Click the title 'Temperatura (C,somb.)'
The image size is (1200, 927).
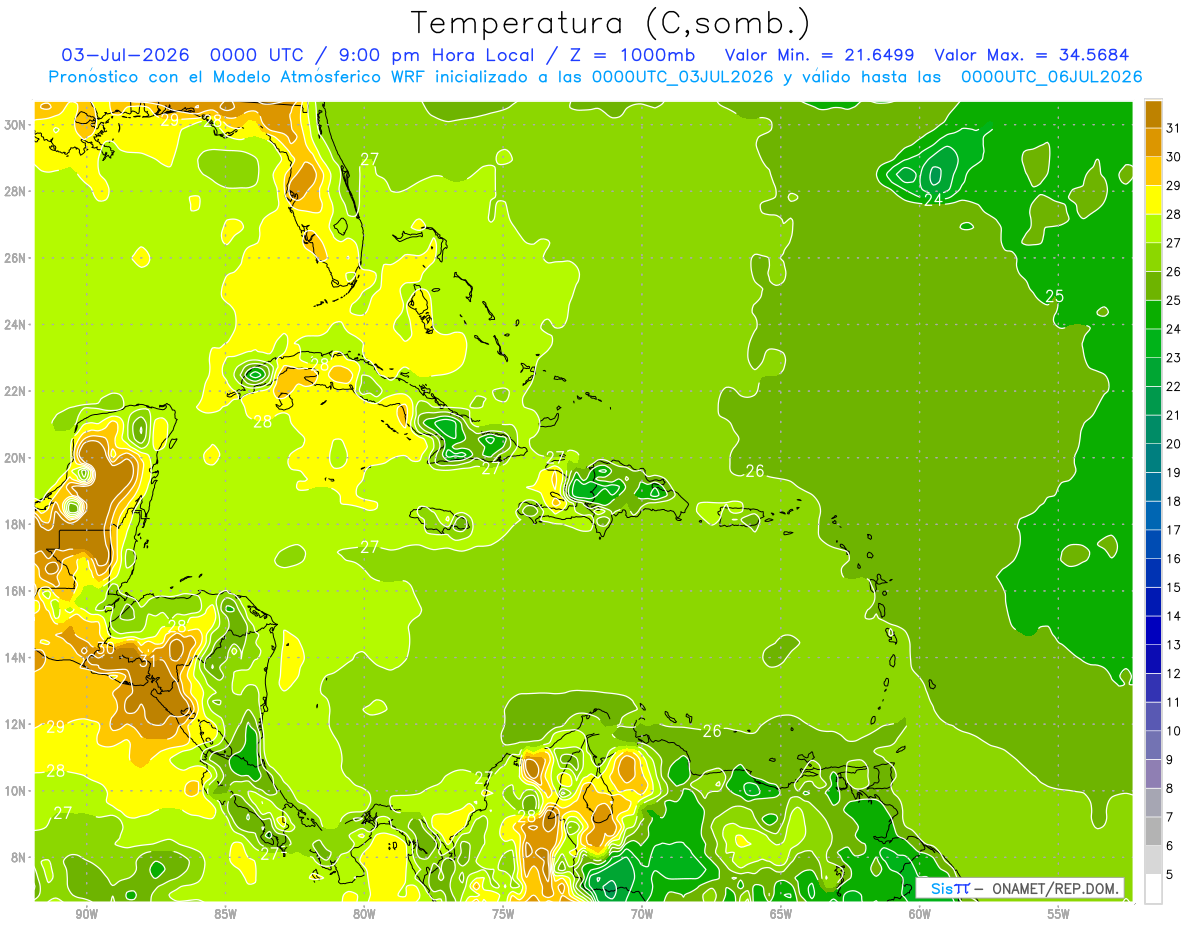click(x=611, y=23)
